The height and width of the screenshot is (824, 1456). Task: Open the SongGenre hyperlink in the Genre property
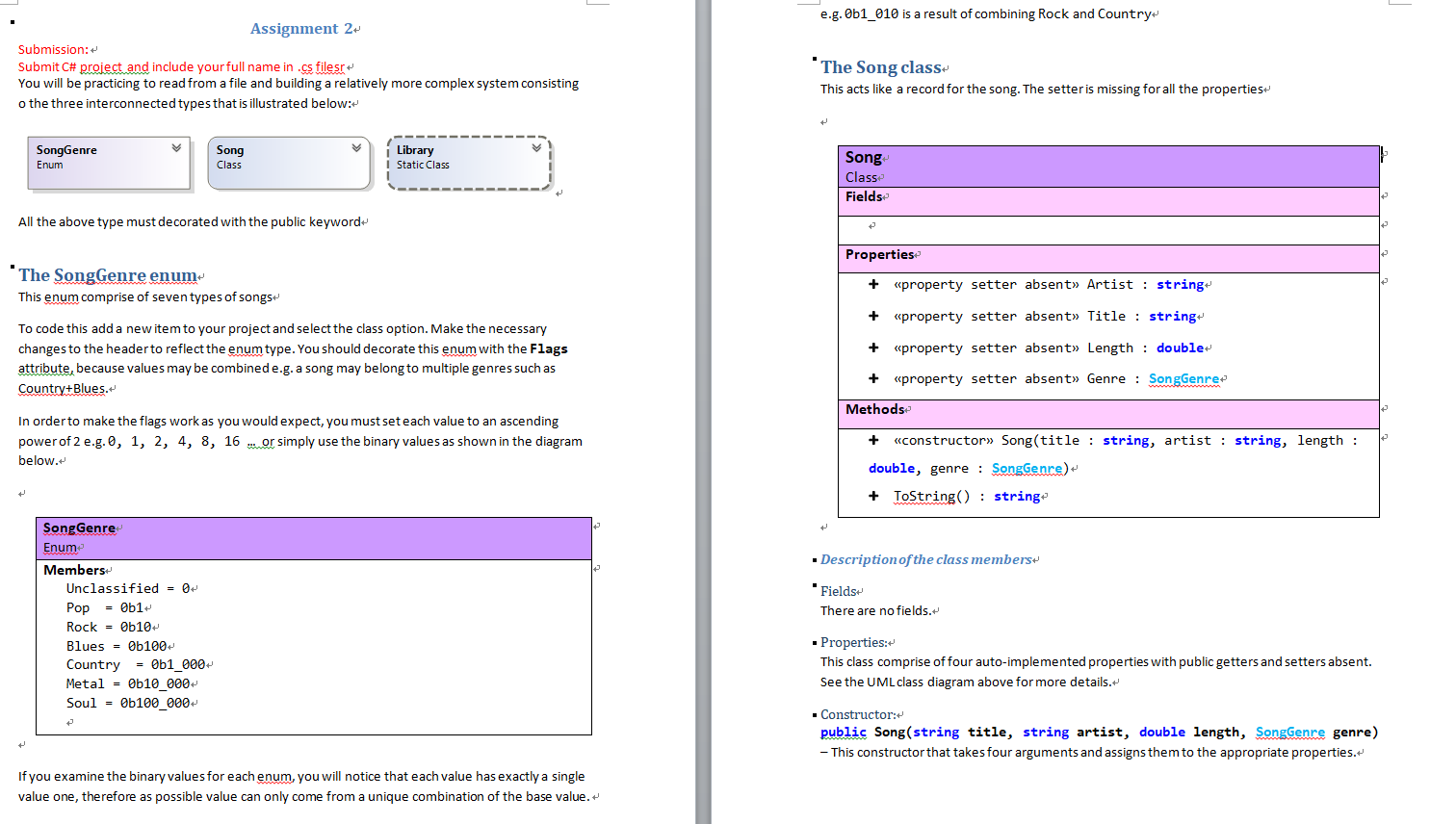pos(1185,378)
